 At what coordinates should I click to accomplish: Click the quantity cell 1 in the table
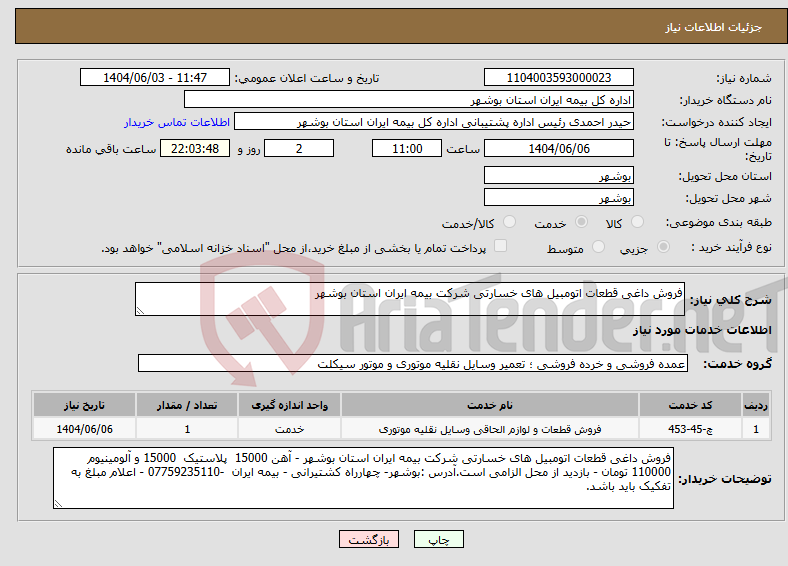click(187, 429)
